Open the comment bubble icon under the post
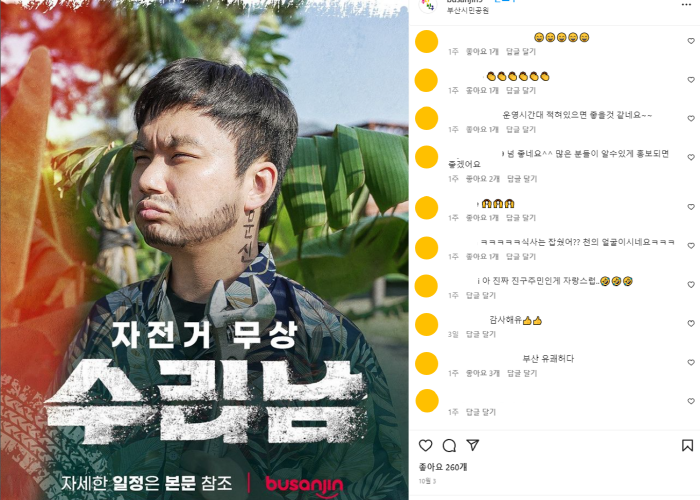Image resolution: width=700 pixels, height=500 pixels. coord(449,445)
